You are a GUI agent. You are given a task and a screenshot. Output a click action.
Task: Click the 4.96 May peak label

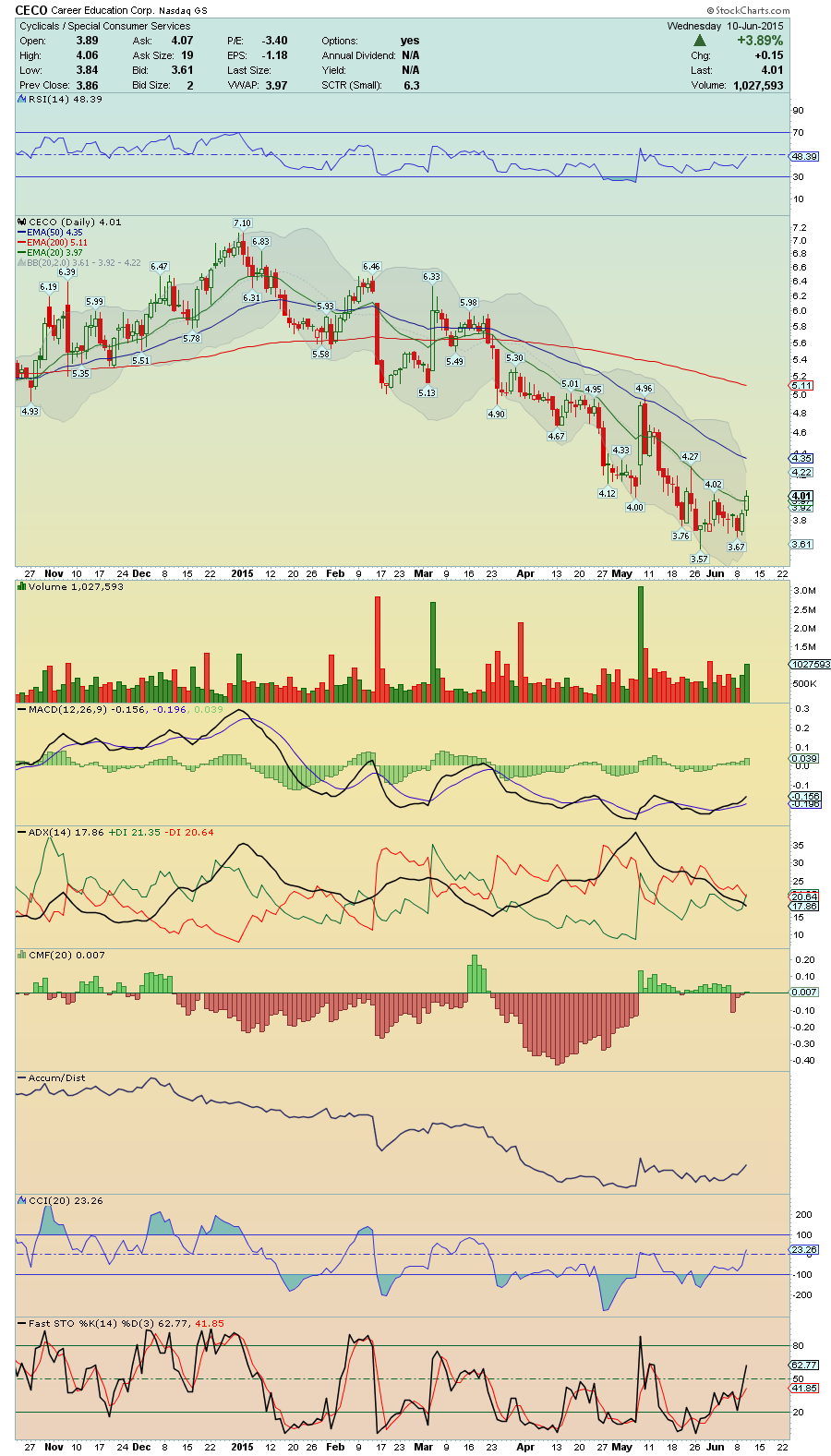644,389
